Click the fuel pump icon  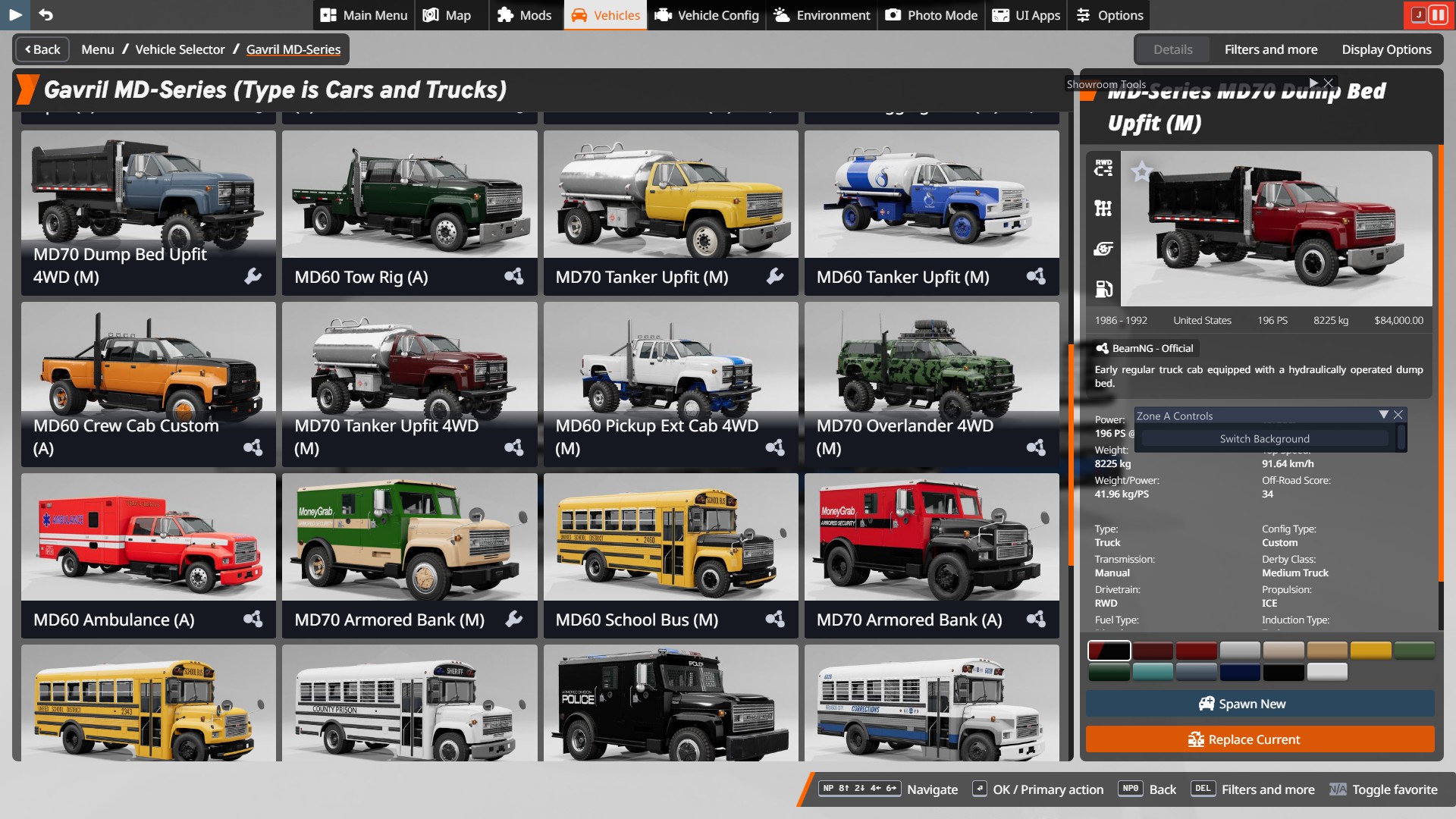point(1103,289)
